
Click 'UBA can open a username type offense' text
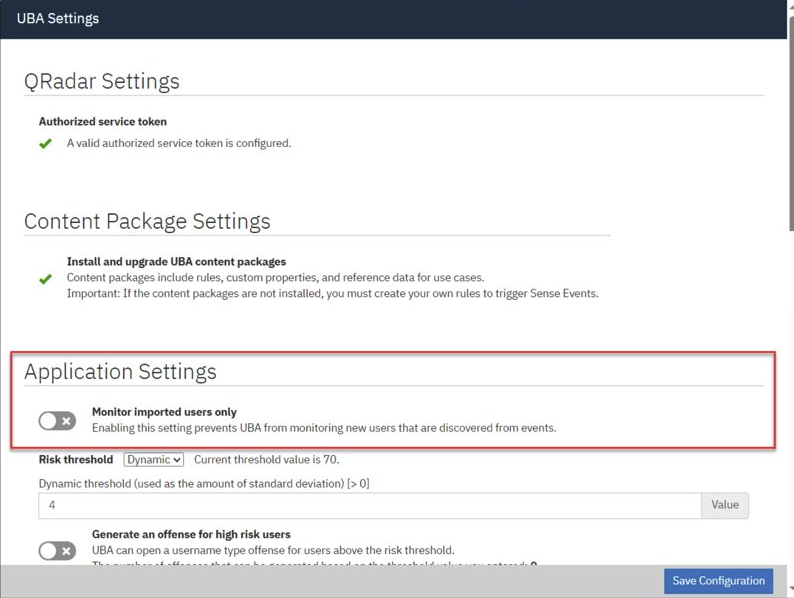[x=273, y=550]
